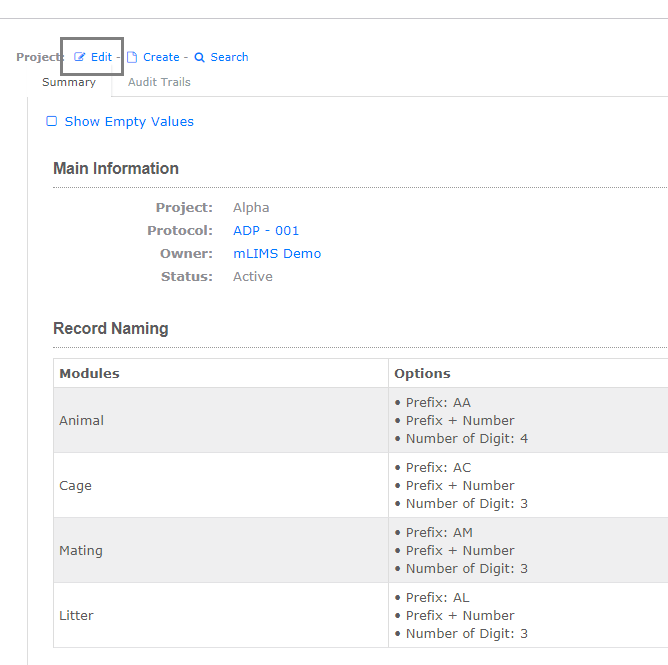Open the ADP - 001 protocol link
668x665 pixels.
pyautogui.click(x=266, y=230)
